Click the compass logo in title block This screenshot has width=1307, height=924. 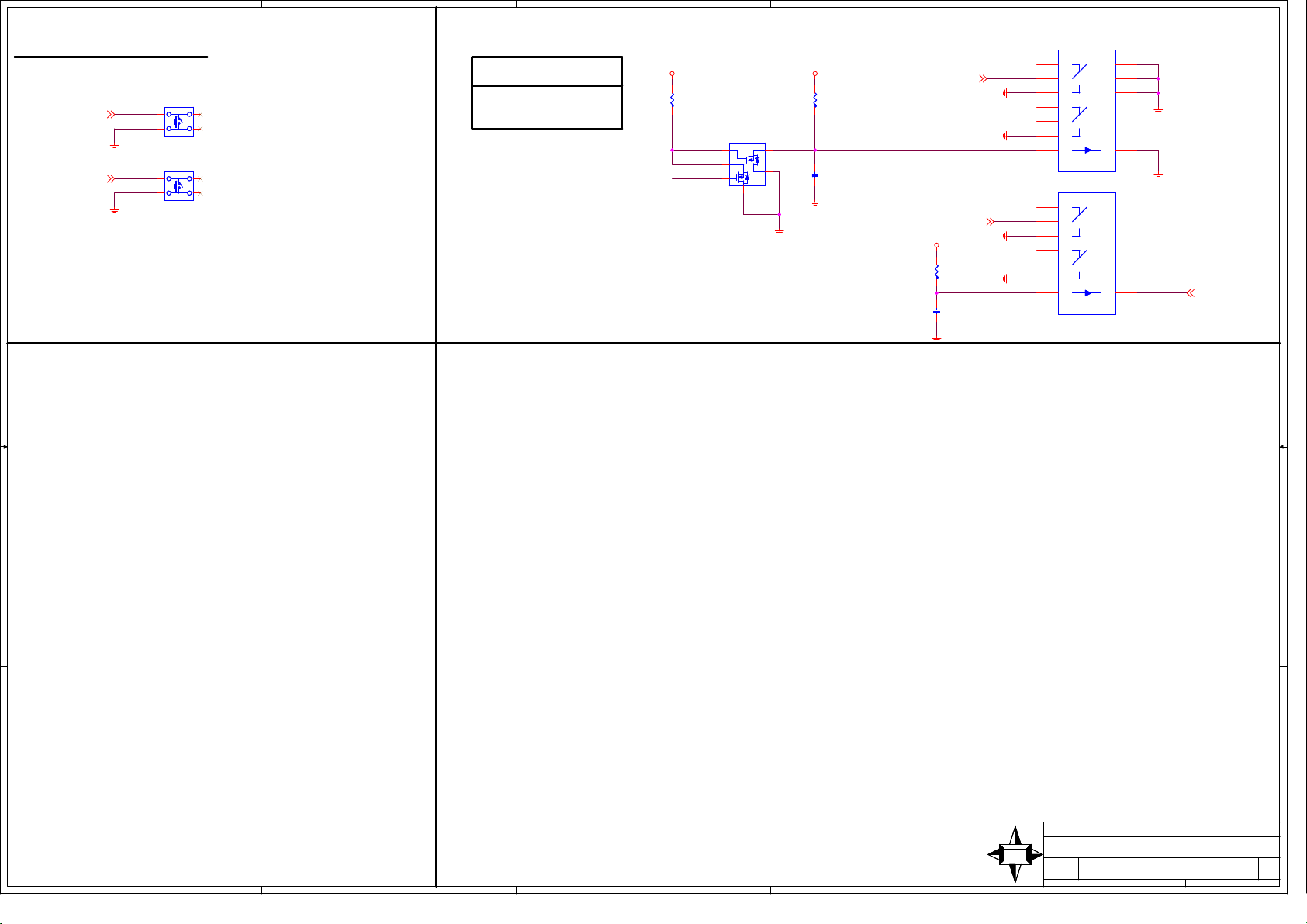1015,853
